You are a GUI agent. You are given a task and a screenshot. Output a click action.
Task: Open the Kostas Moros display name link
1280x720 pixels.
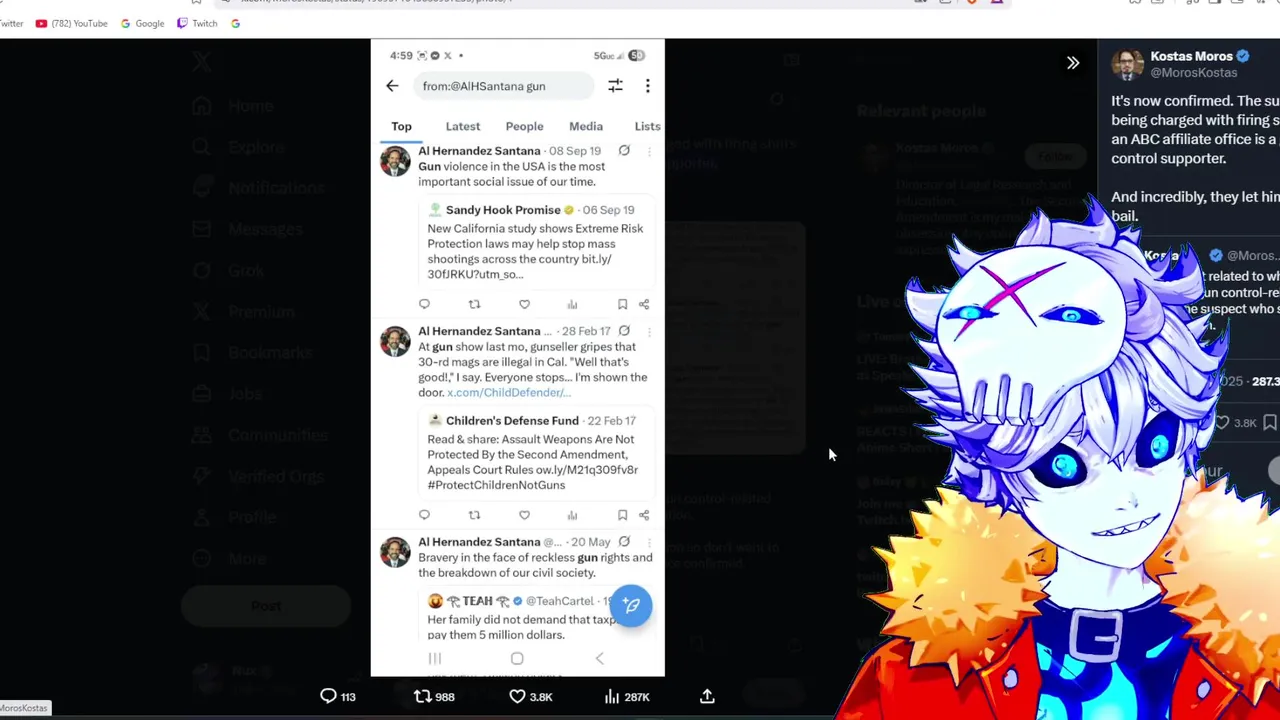point(1191,56)
